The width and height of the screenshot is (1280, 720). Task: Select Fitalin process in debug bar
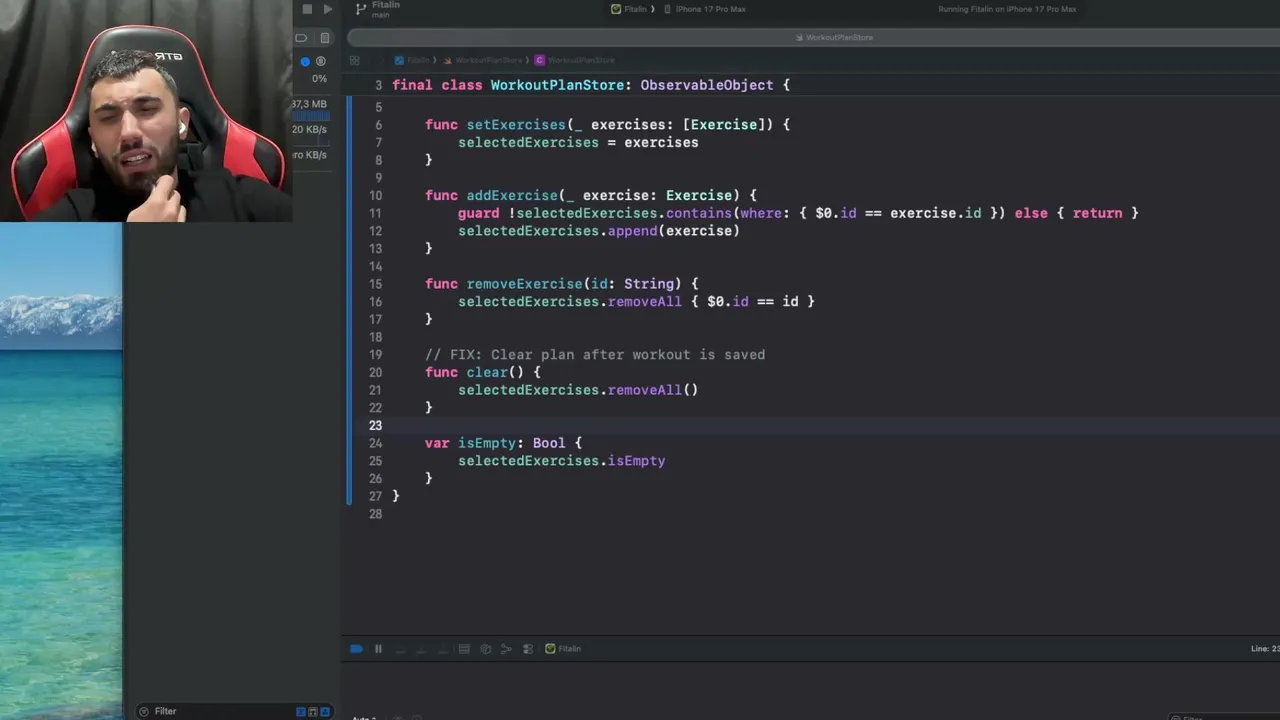pyautogui.click(x=563, y=649)
